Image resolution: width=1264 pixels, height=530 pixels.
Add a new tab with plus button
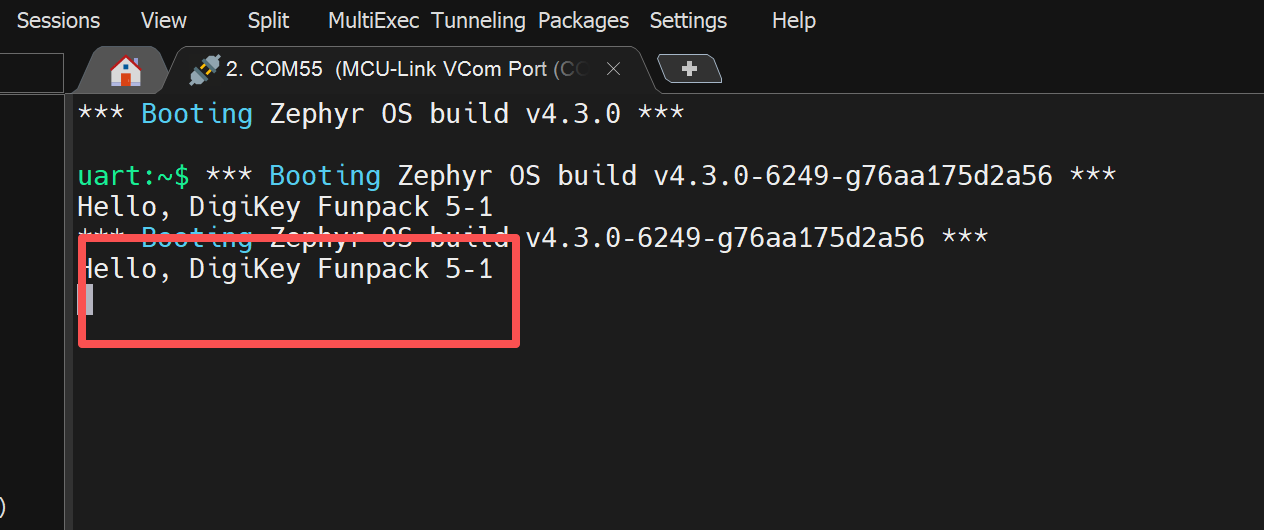tap(689, 68)
